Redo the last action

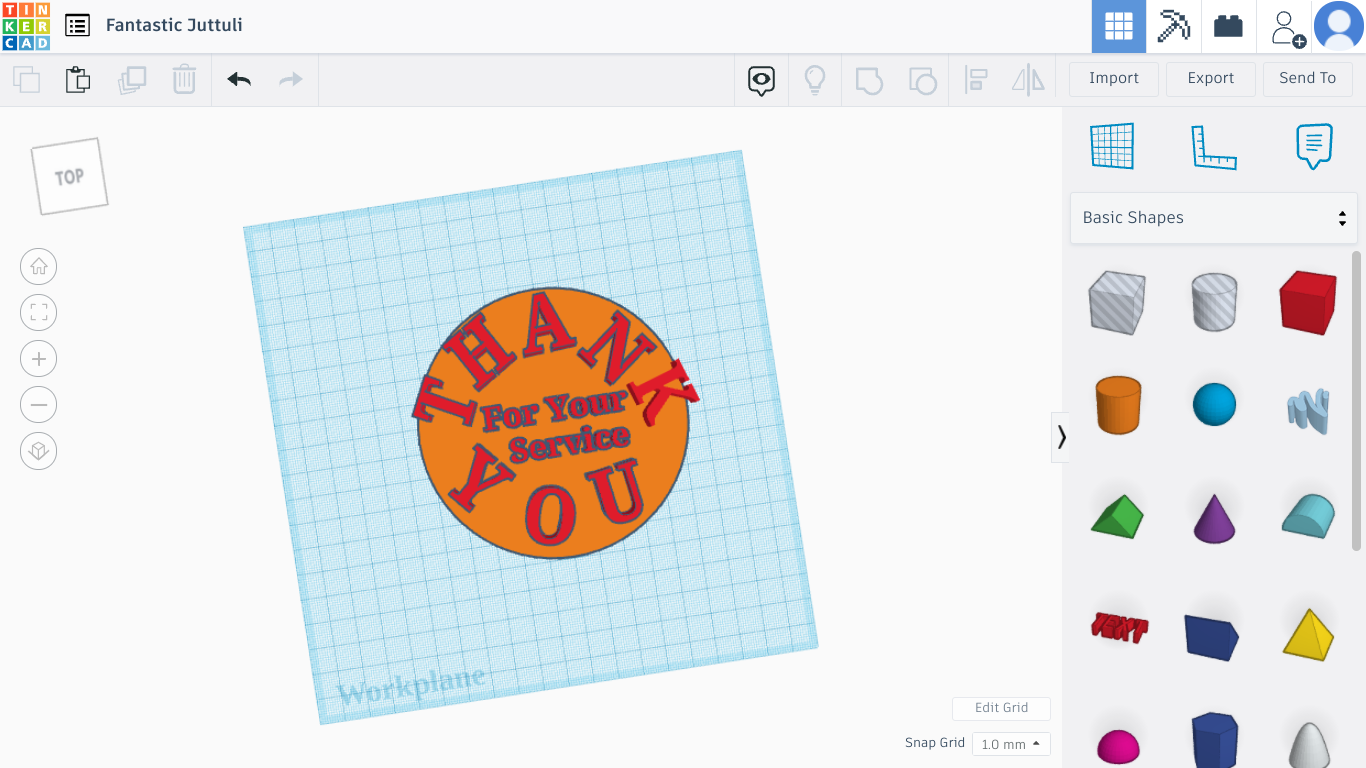click(291, 79)
